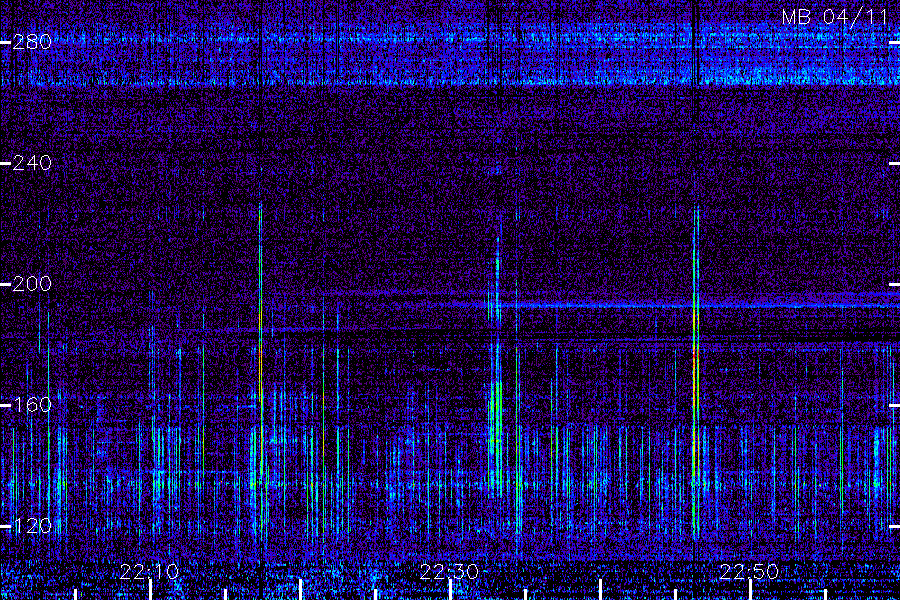This screenshot has height=600, width=900.
Task: Click the 22:50 time axis label
Action: [x=749, y=572]
